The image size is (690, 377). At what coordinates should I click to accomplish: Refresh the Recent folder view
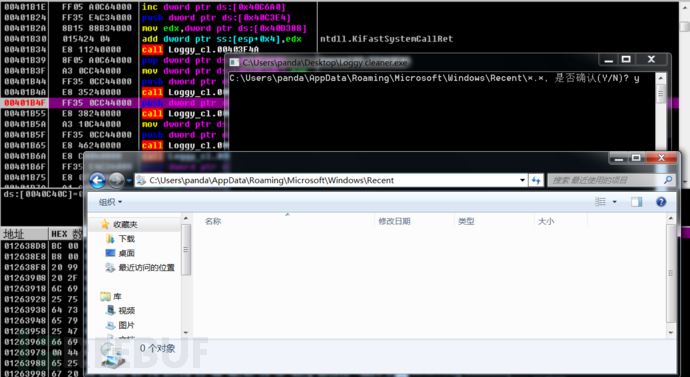point(536,180)
